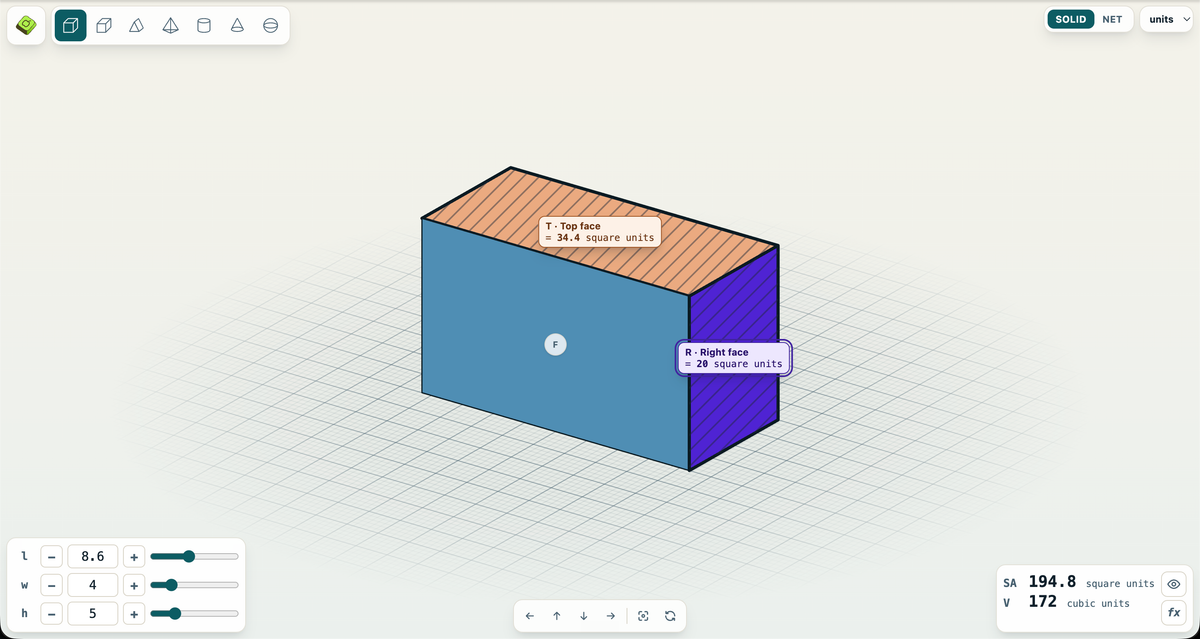Decrease height h with minus button
Screen dimensions: 1200x639
53,614
